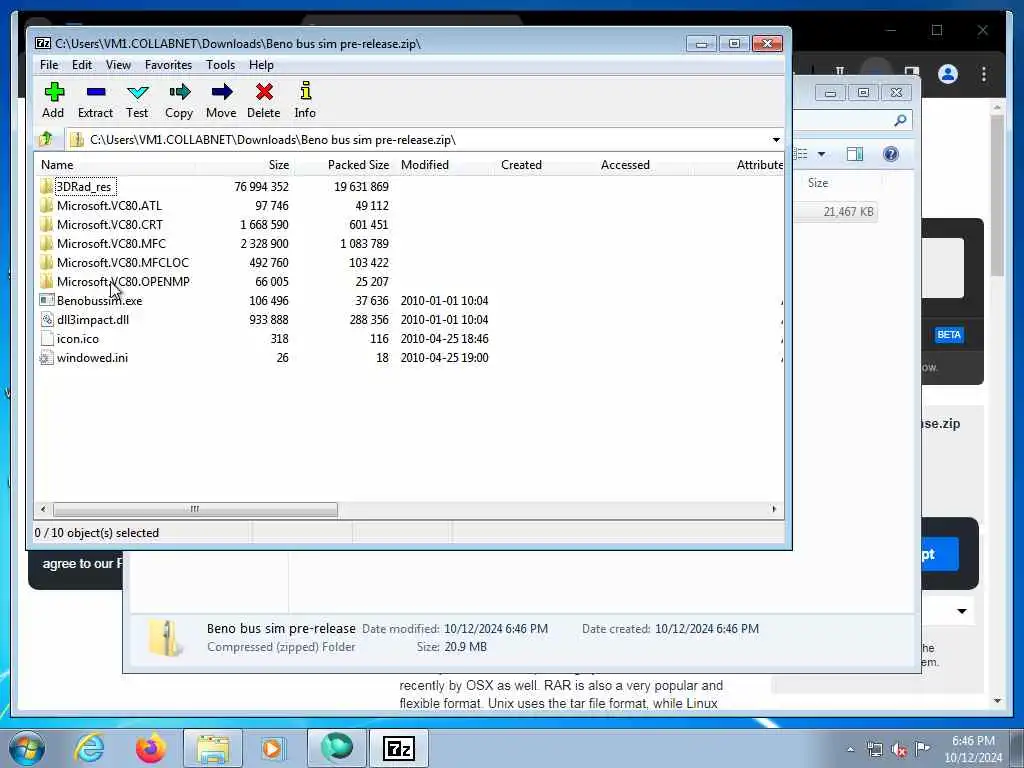This screenshot has height=768, width=1024.
Task: Click the 76 994 352 size value
Action: pos(261,187)
